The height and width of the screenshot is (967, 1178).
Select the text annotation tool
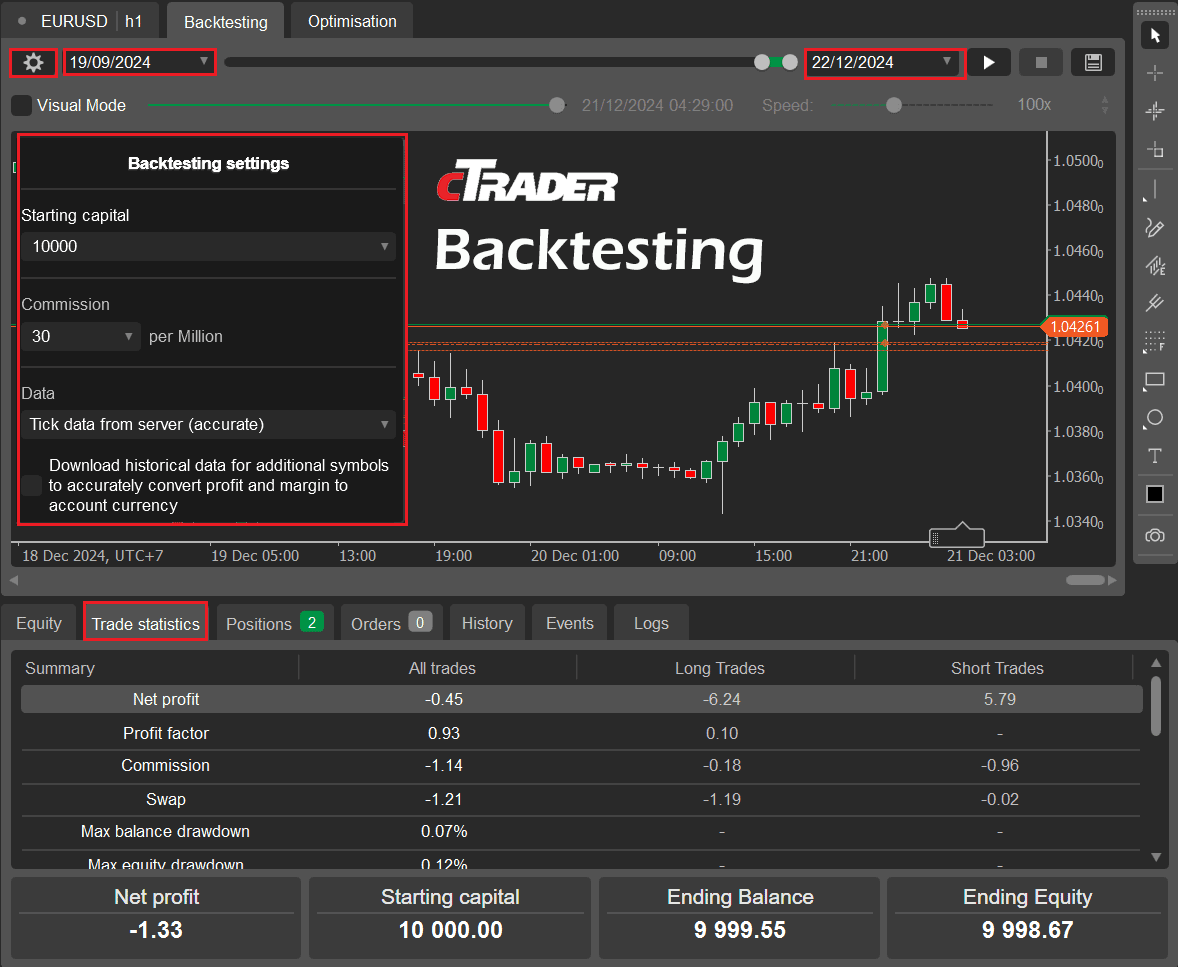pyautogui.click(x=1155, y=456)
